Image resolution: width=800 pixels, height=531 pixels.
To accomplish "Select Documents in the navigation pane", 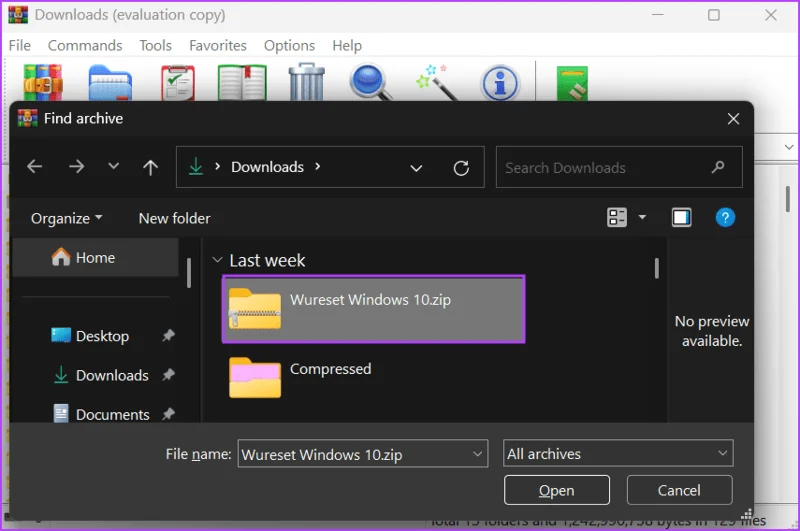I will [112, 414].
